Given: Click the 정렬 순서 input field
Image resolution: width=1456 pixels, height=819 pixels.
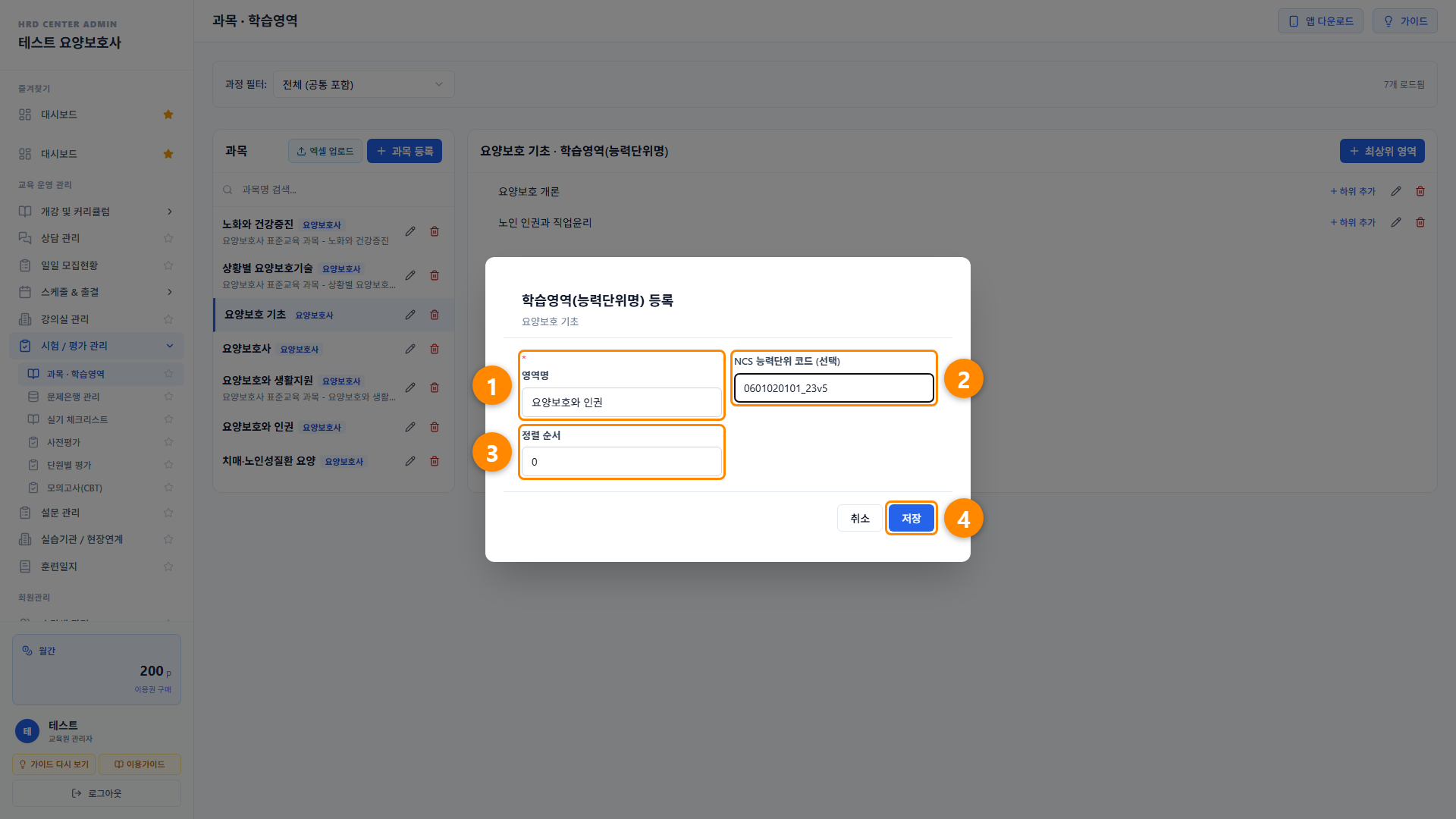Looking at the screenshot, I should click(621, 461).
